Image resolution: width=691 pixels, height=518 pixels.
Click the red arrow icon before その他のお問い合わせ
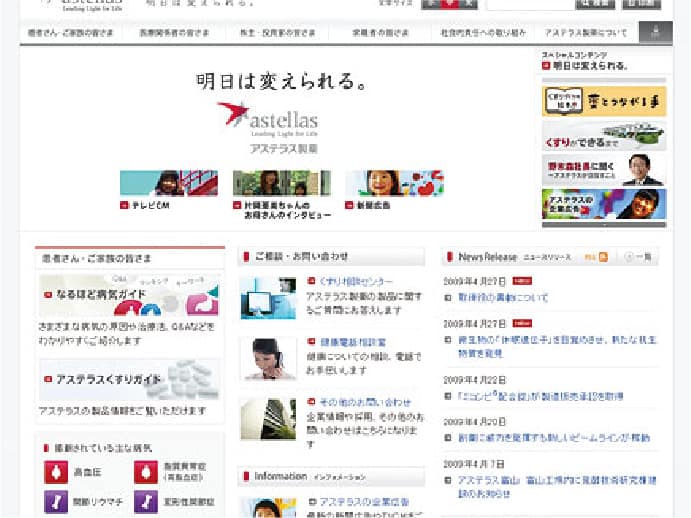click(x=311, y=402)
